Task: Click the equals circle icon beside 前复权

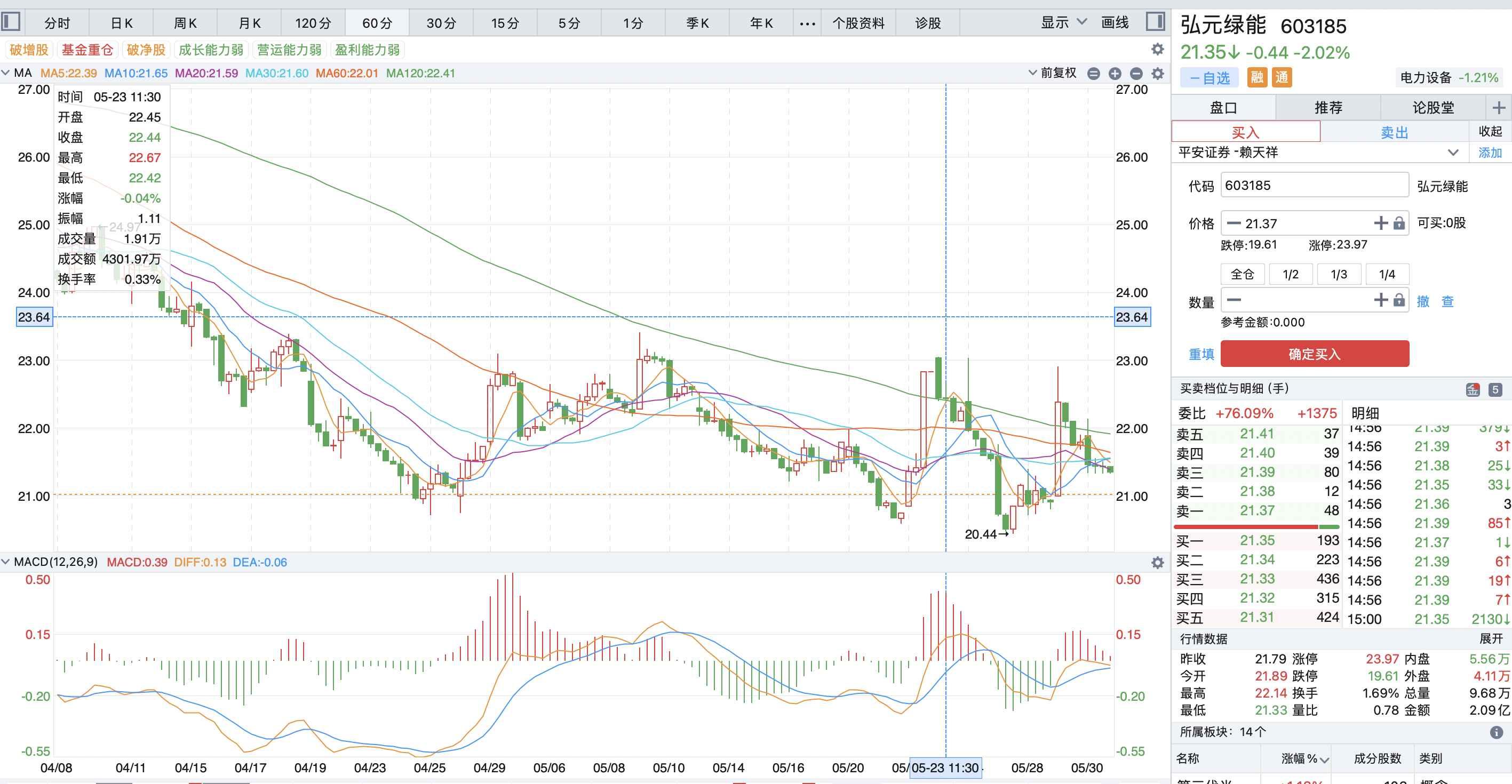Action: click(1093, 74)
